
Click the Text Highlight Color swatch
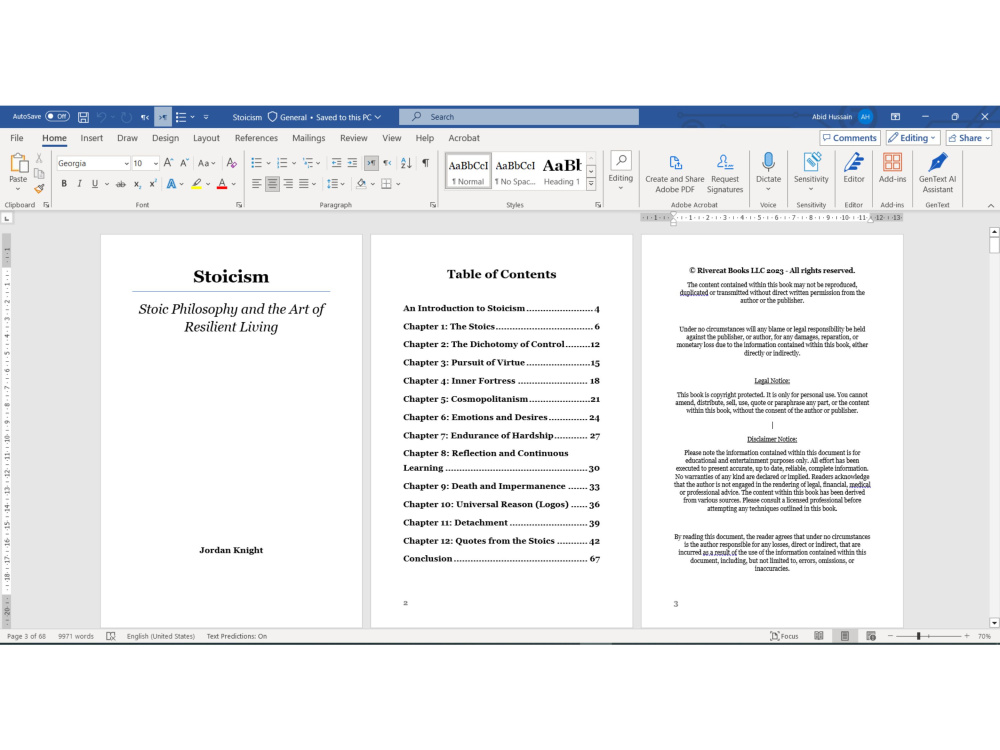(196, 184)
